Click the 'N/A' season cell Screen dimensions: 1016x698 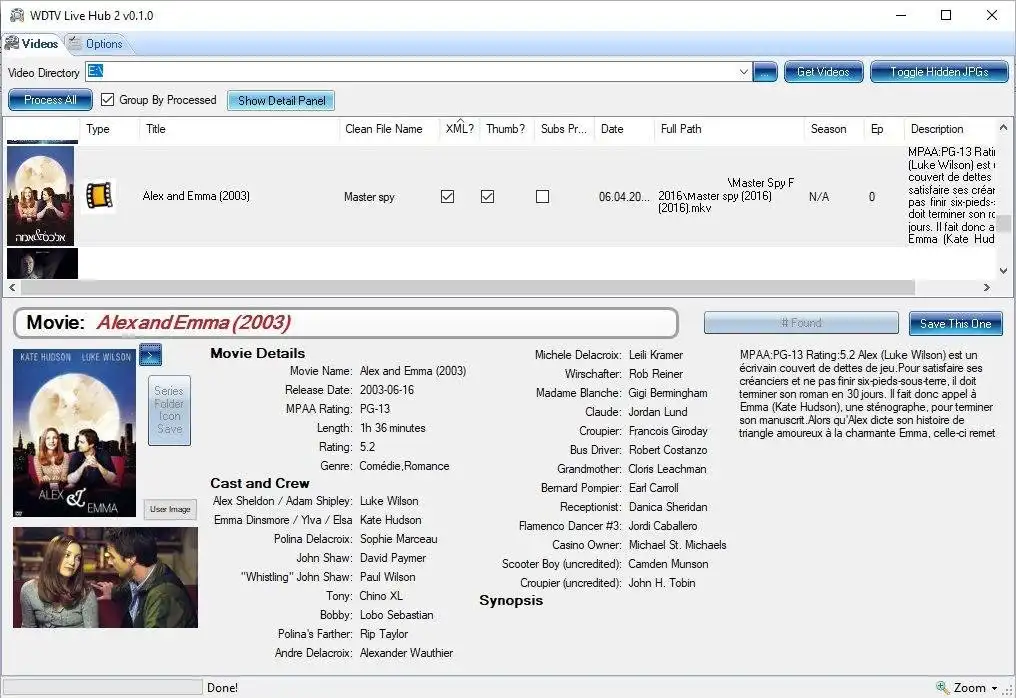click(x=819, y=196)
